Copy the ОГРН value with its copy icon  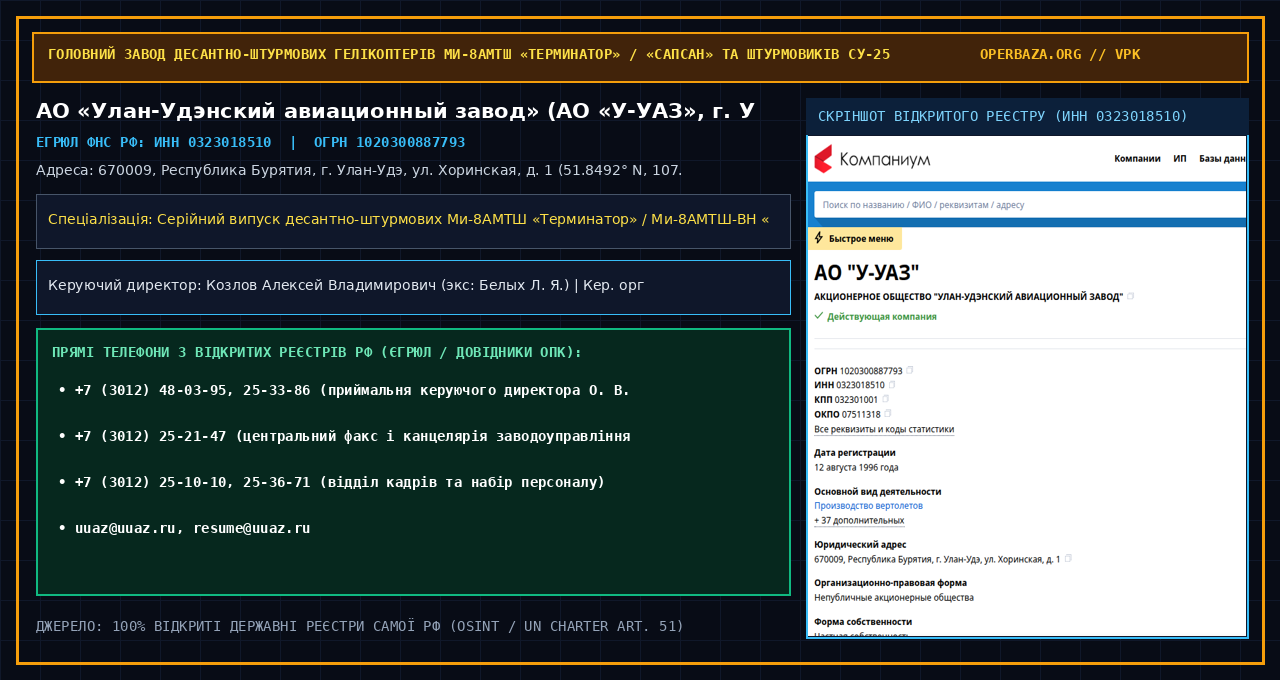(909, 370)
